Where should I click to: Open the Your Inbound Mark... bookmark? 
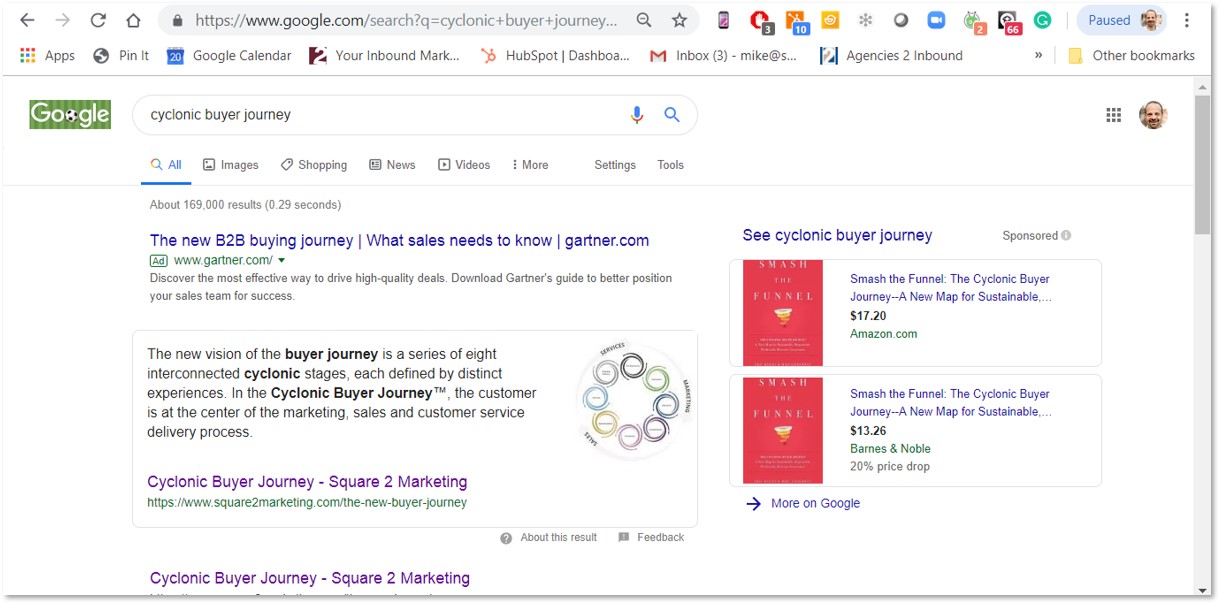[x=384, y=56]
